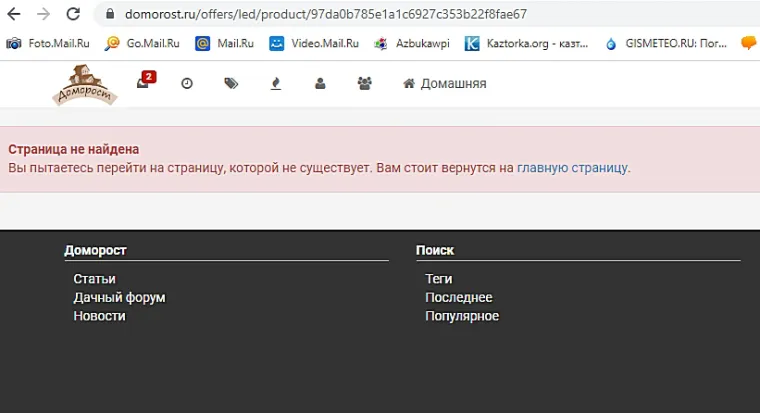Go to Дачный форум footer link
The height and width of the screenshot is (413, 760).
[119, 298]
